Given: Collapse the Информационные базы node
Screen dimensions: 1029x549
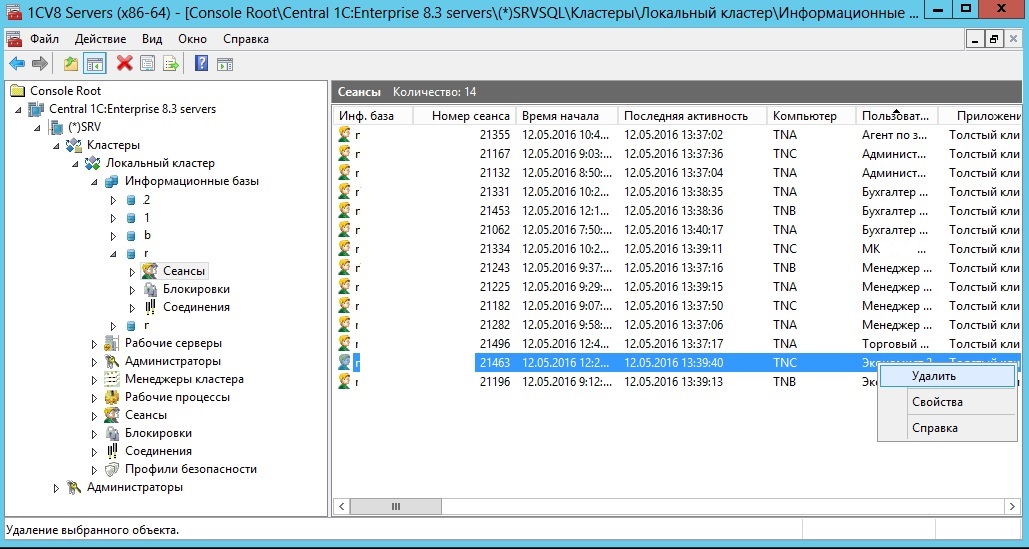Looking at the screenshot, I should click(94, 182).
